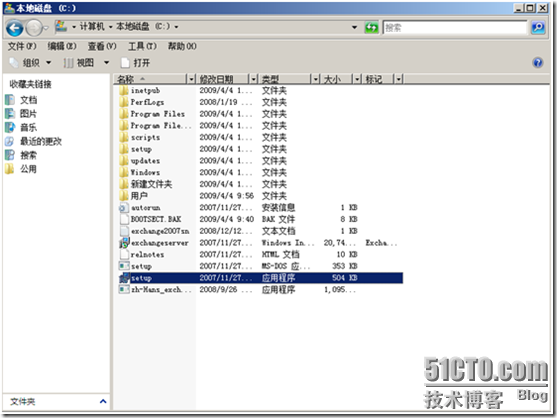Sort by the 修改日期 column header
The height and width of the screenshot is (418, 557).
pos(222,79)
